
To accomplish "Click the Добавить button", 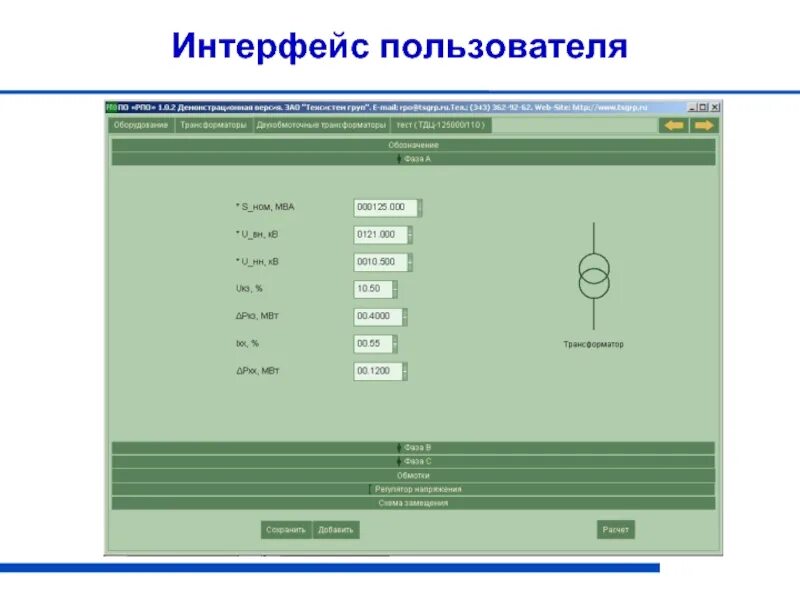I will coord(336,530).
